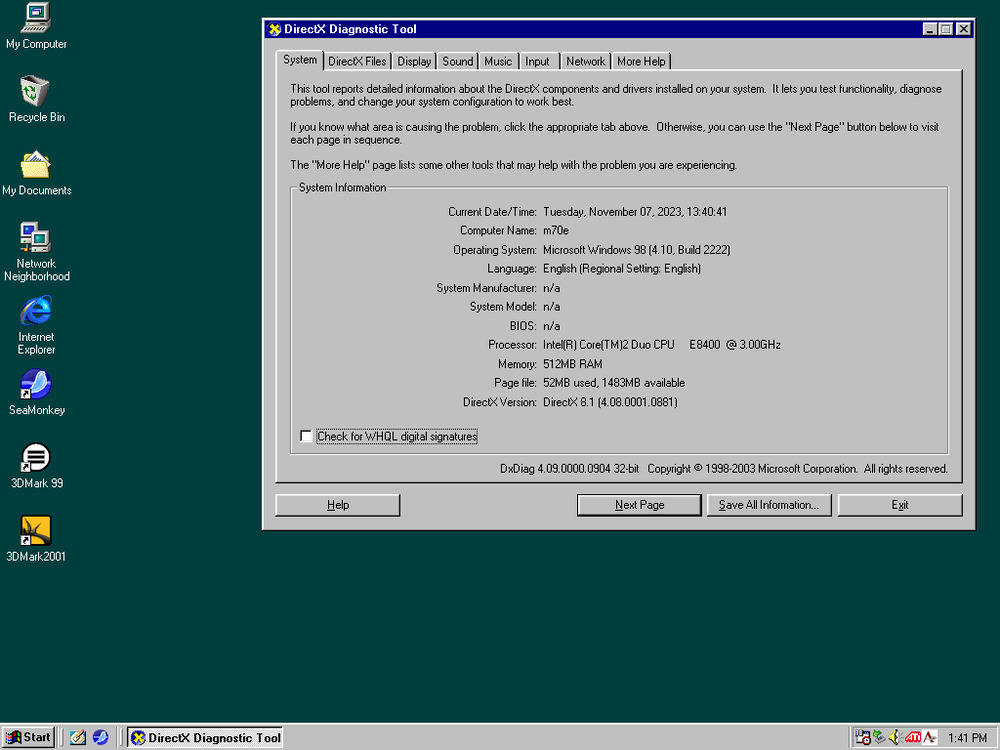Click the Processor value Intel Core 2 Duo
This screenshot has height=750, width=1000.
661,344
